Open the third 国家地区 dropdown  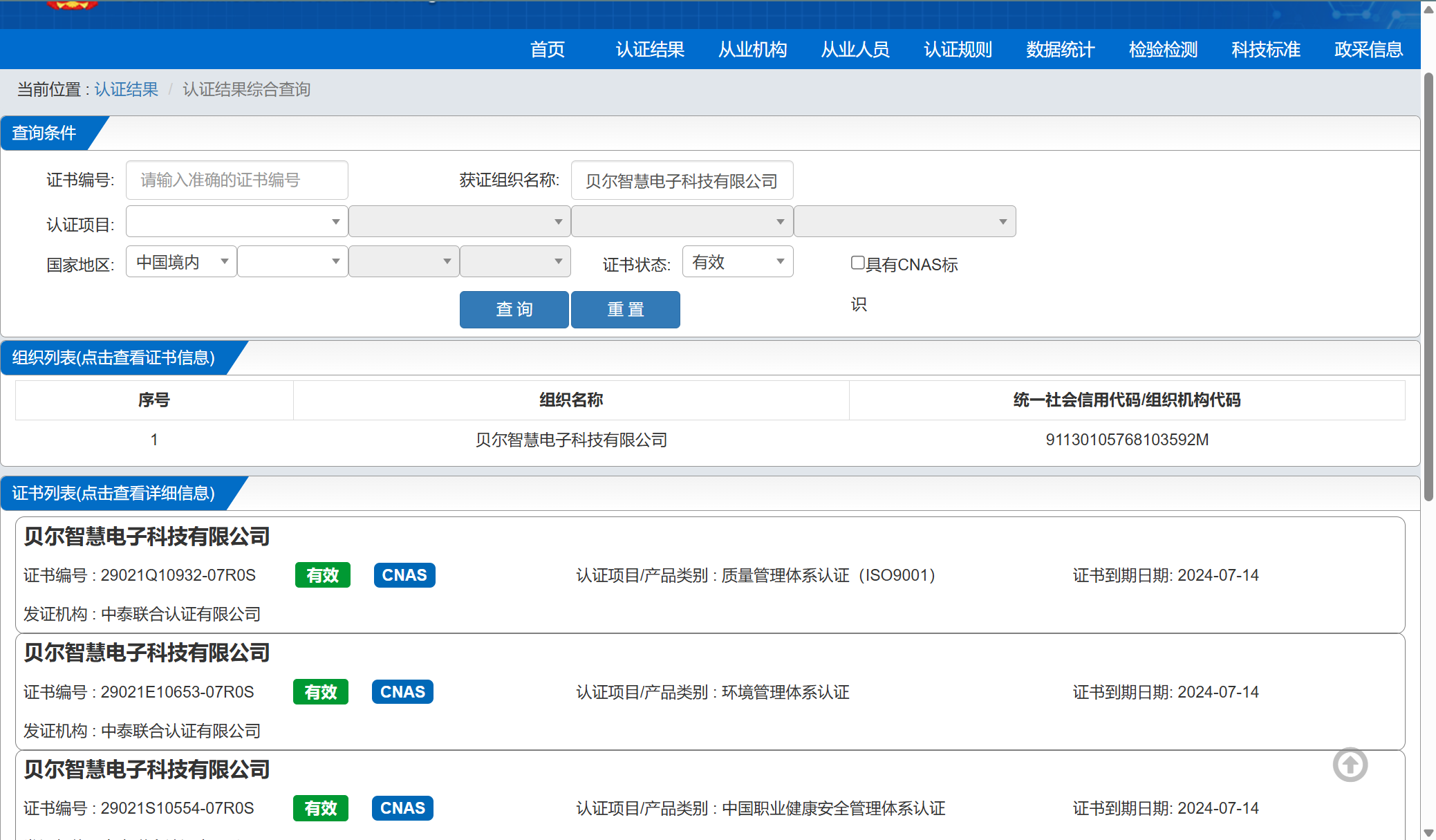[404, 261]
